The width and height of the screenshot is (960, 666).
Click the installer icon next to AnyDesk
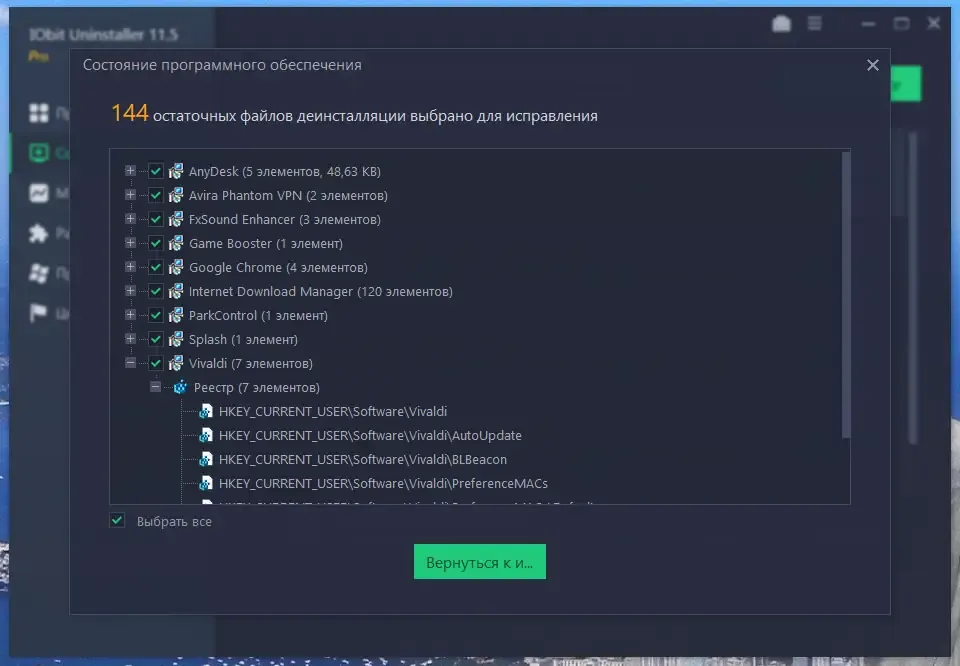[x=176, y=171]
